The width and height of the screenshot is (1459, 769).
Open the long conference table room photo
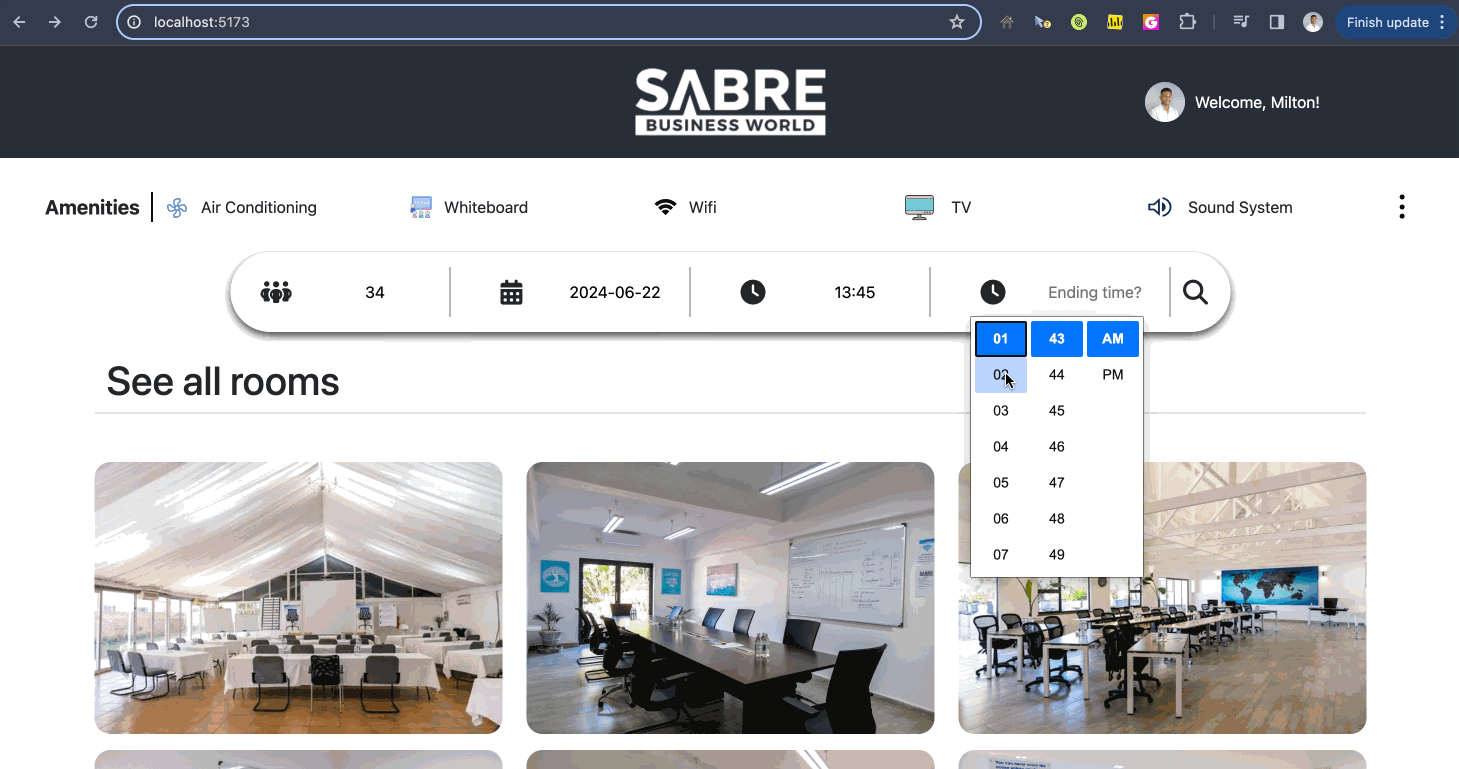point(730,598)
